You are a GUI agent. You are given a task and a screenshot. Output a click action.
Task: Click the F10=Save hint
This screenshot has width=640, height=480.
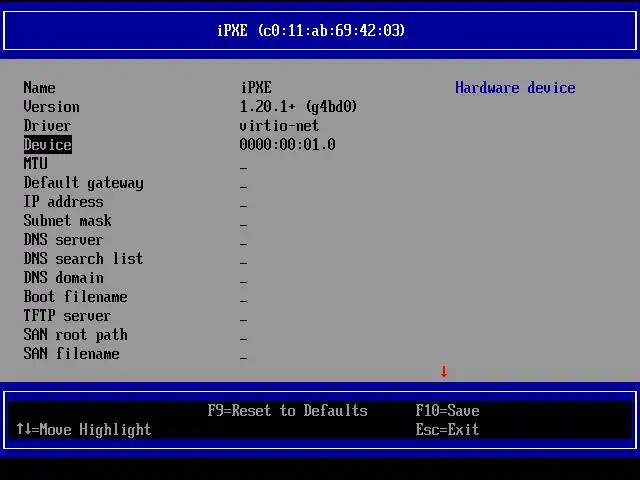447,411
